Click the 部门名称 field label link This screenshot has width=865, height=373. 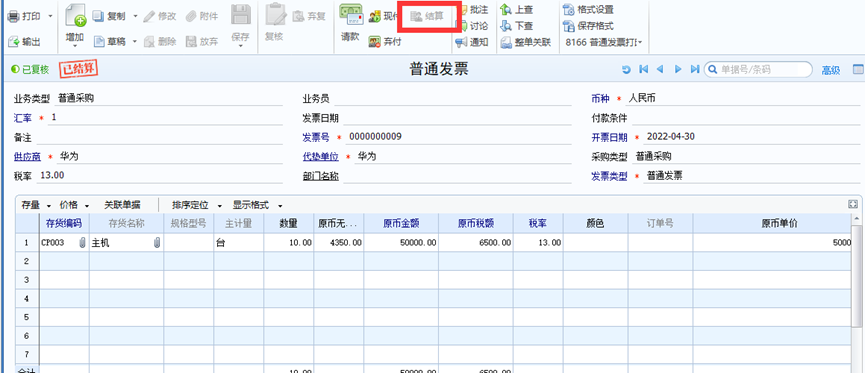click(x=321, y=177)
